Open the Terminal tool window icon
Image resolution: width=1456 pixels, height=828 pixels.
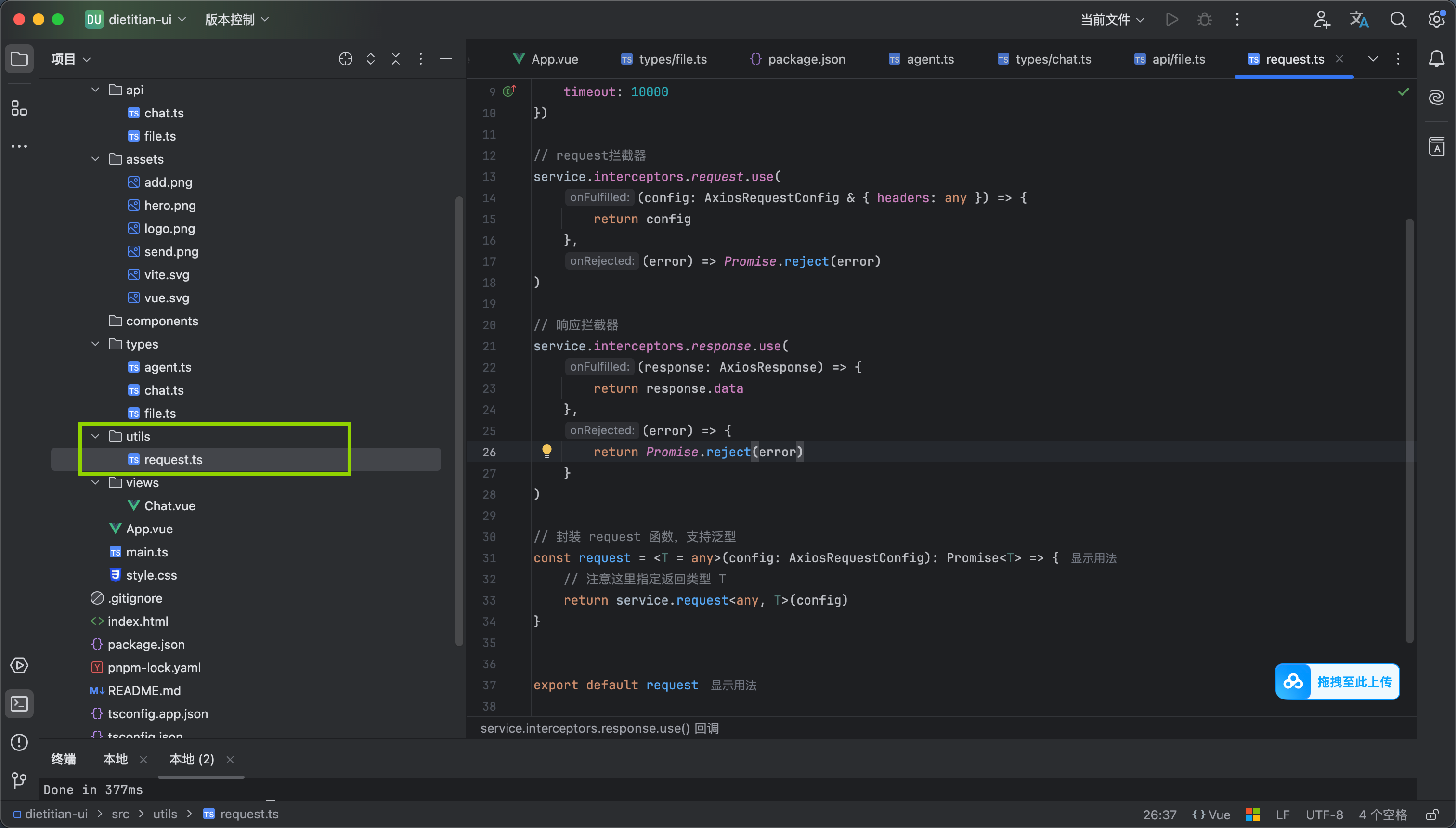pos(19,704)
